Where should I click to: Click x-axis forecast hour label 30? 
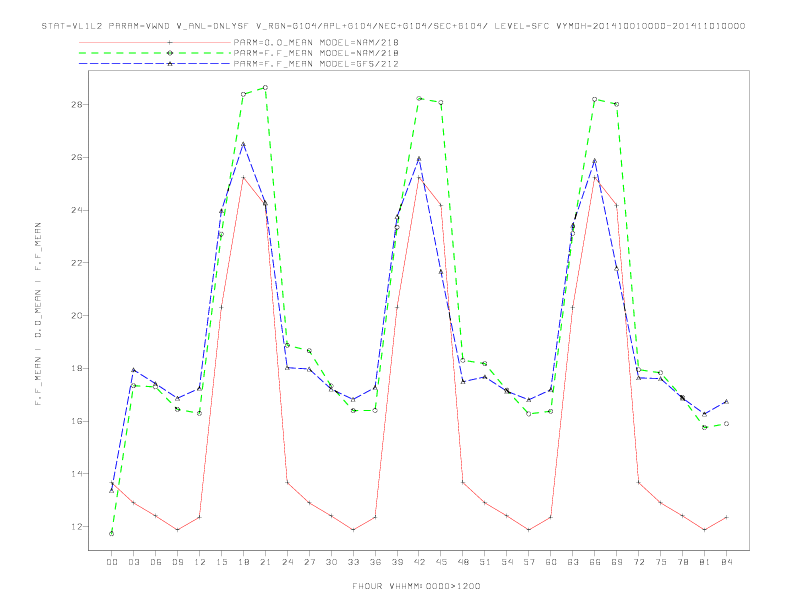(331, 562)
